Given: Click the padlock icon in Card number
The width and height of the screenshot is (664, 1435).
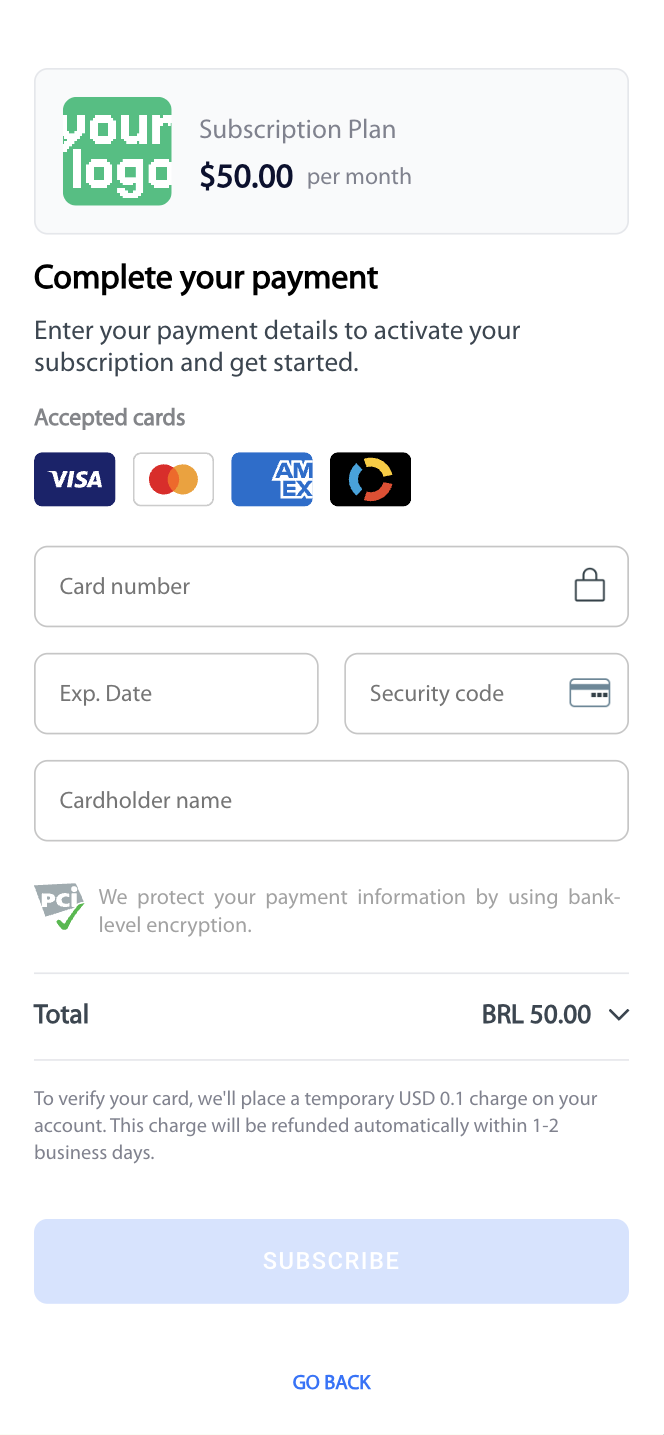Looking at the screenshot, I should pyautogui.click(x=590, y=586).
